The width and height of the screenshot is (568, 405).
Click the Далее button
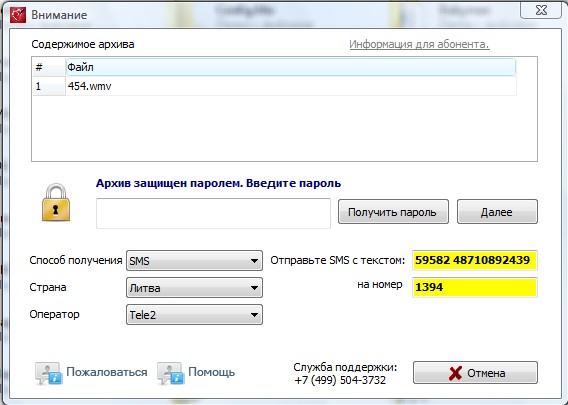[x=497, y=212]
